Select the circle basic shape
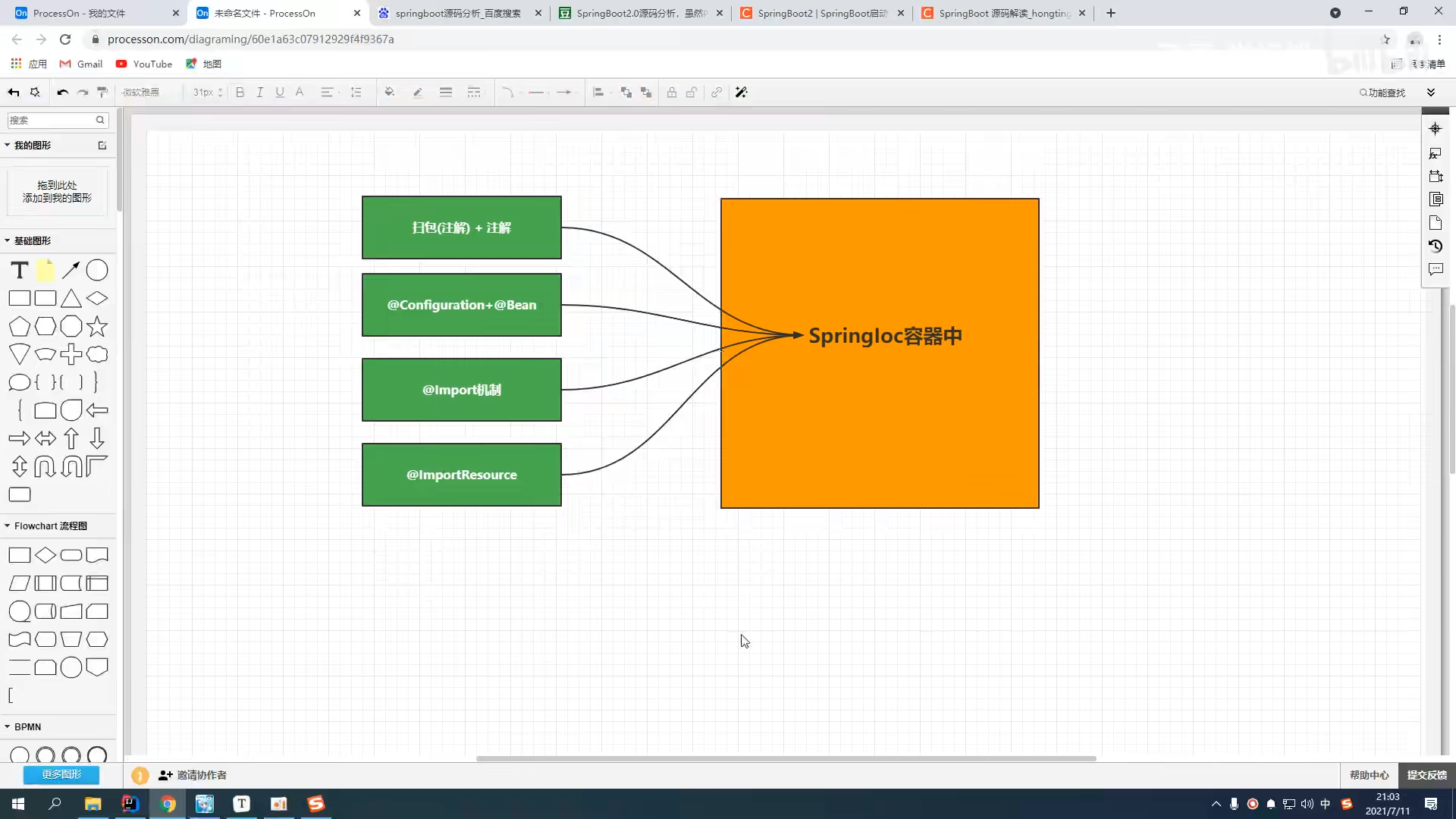 point(97,270)
